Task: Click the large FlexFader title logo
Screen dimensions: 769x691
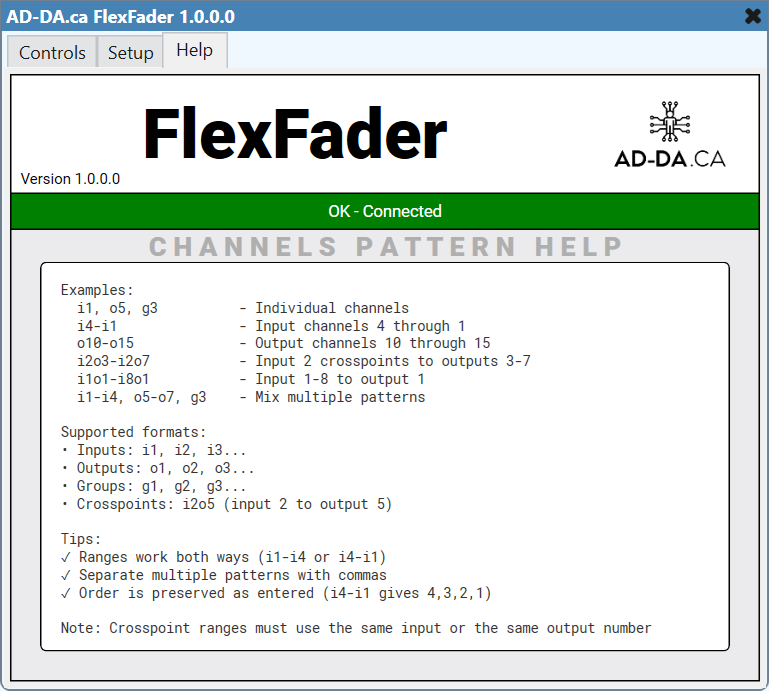Action: (x=295, y=134)
